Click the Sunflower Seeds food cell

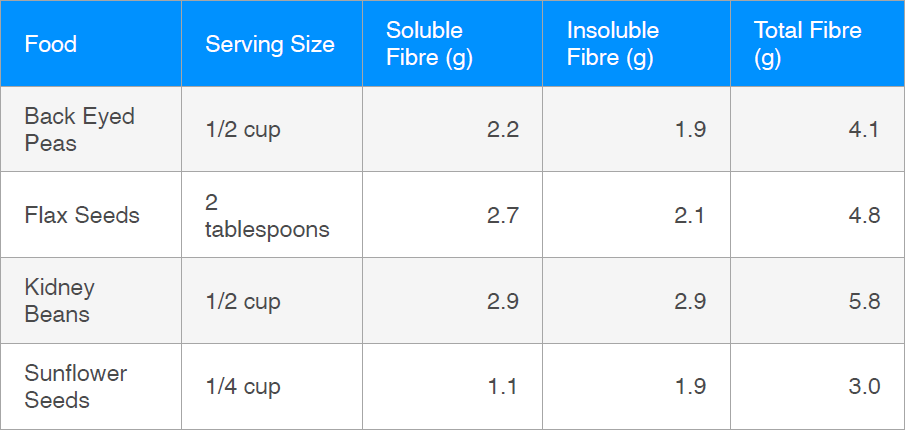click(91, 386)
